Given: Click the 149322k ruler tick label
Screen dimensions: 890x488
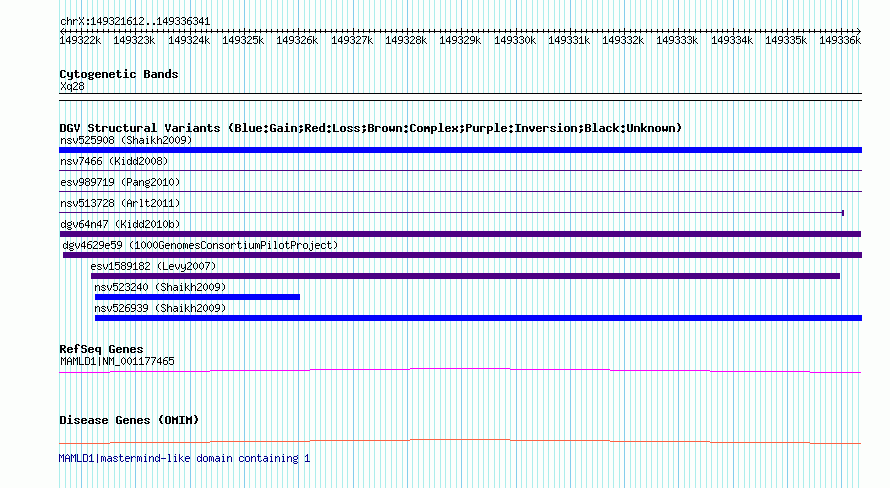Looking at the screenshot, I should coord(80,40).
